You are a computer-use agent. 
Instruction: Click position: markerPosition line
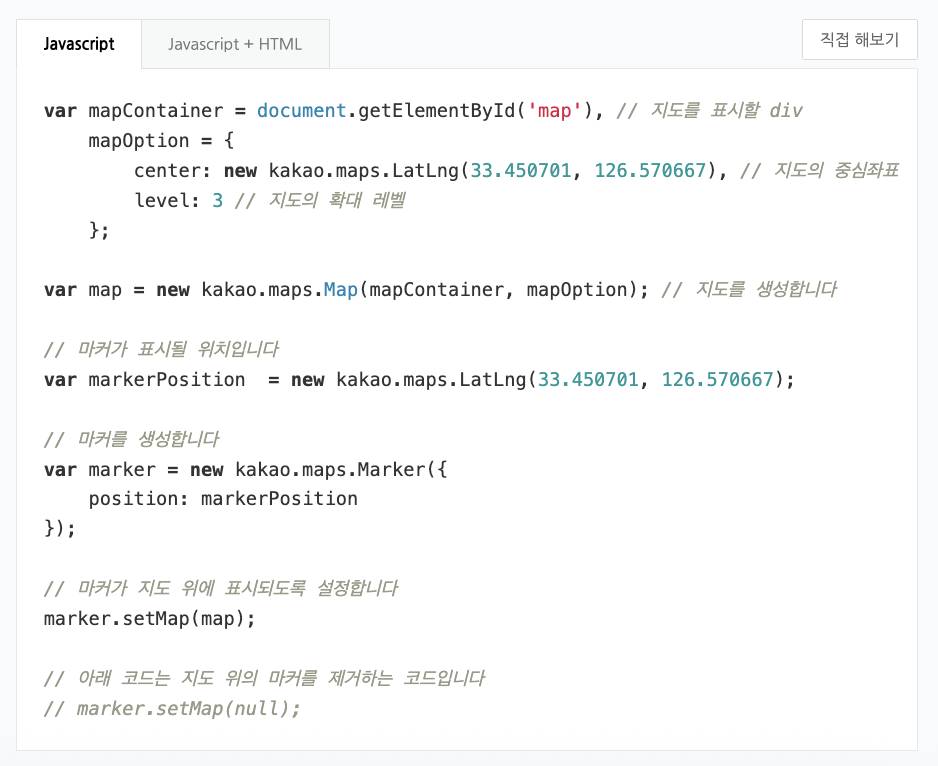tap(223, 499)
